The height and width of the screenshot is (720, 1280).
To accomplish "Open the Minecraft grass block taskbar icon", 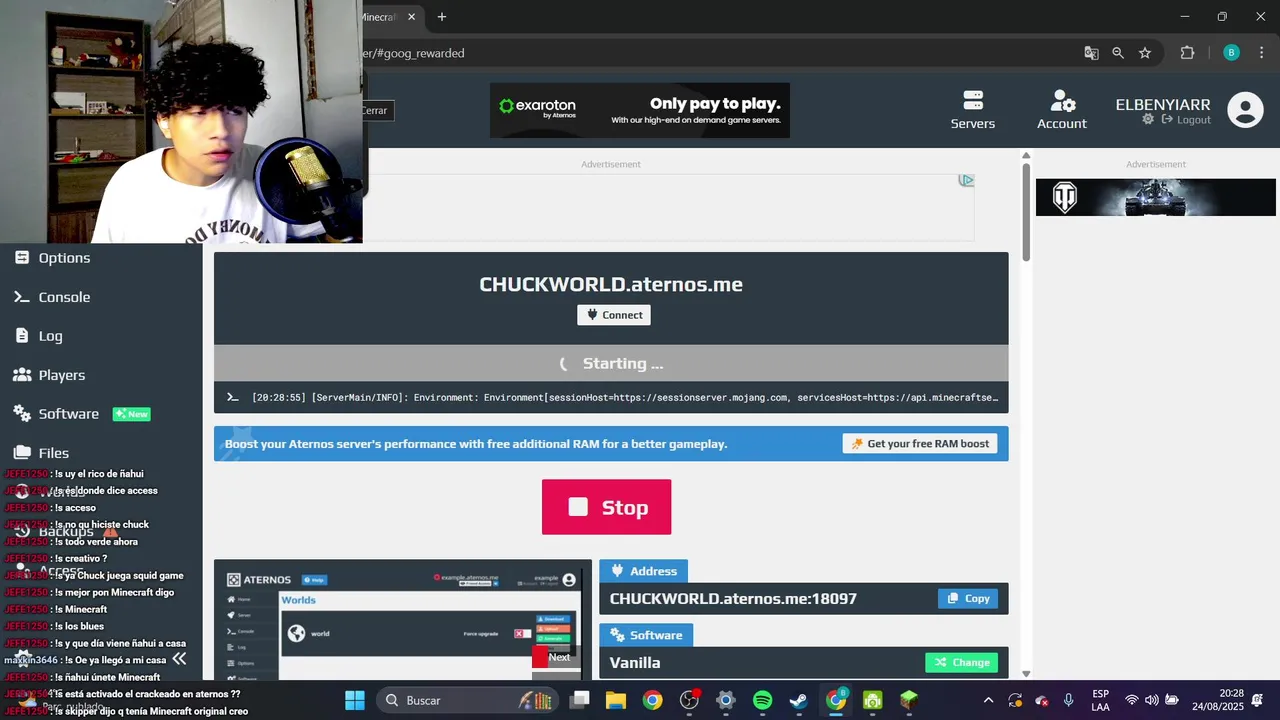I will 909,700.
